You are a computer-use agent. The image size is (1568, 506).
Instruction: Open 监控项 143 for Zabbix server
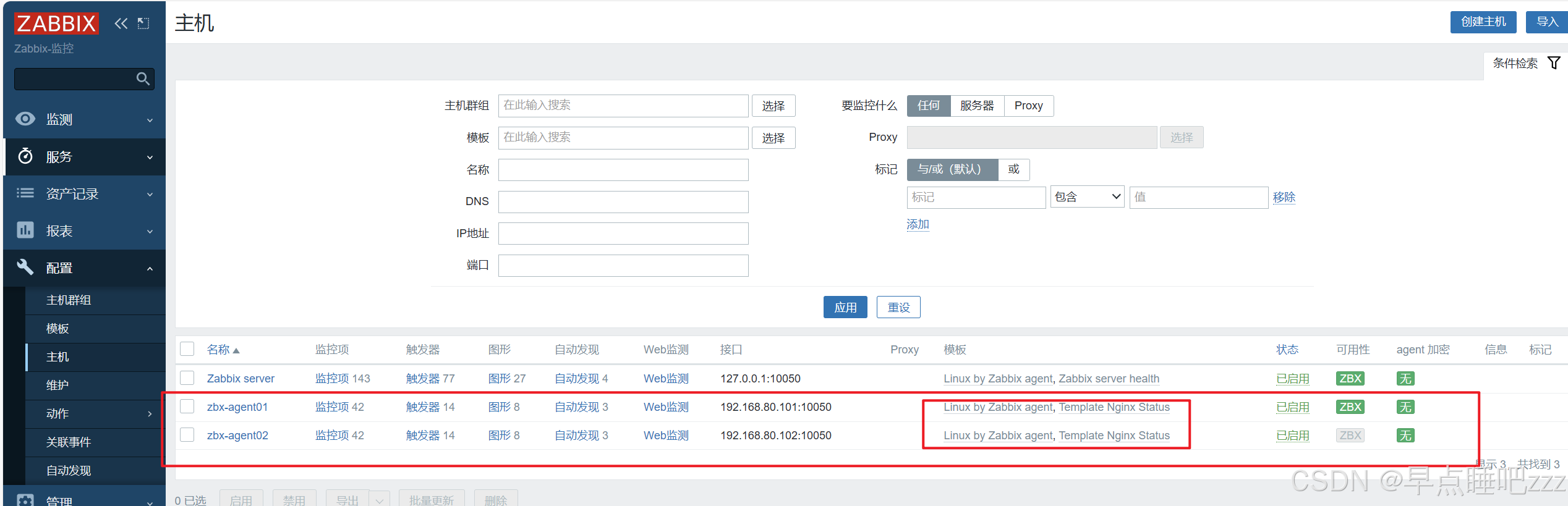(343, 379)
